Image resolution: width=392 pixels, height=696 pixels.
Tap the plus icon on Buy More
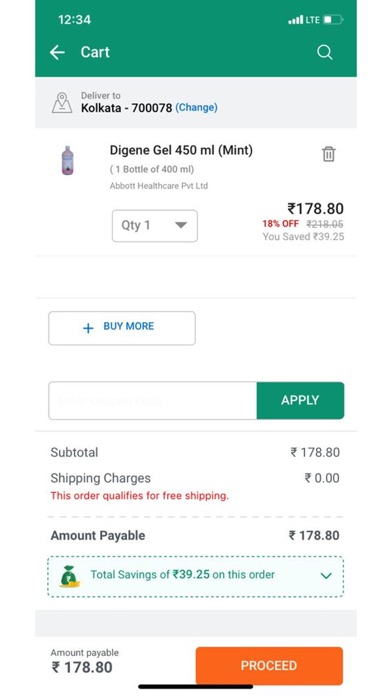pyautogui.click(x=88, y=328)
